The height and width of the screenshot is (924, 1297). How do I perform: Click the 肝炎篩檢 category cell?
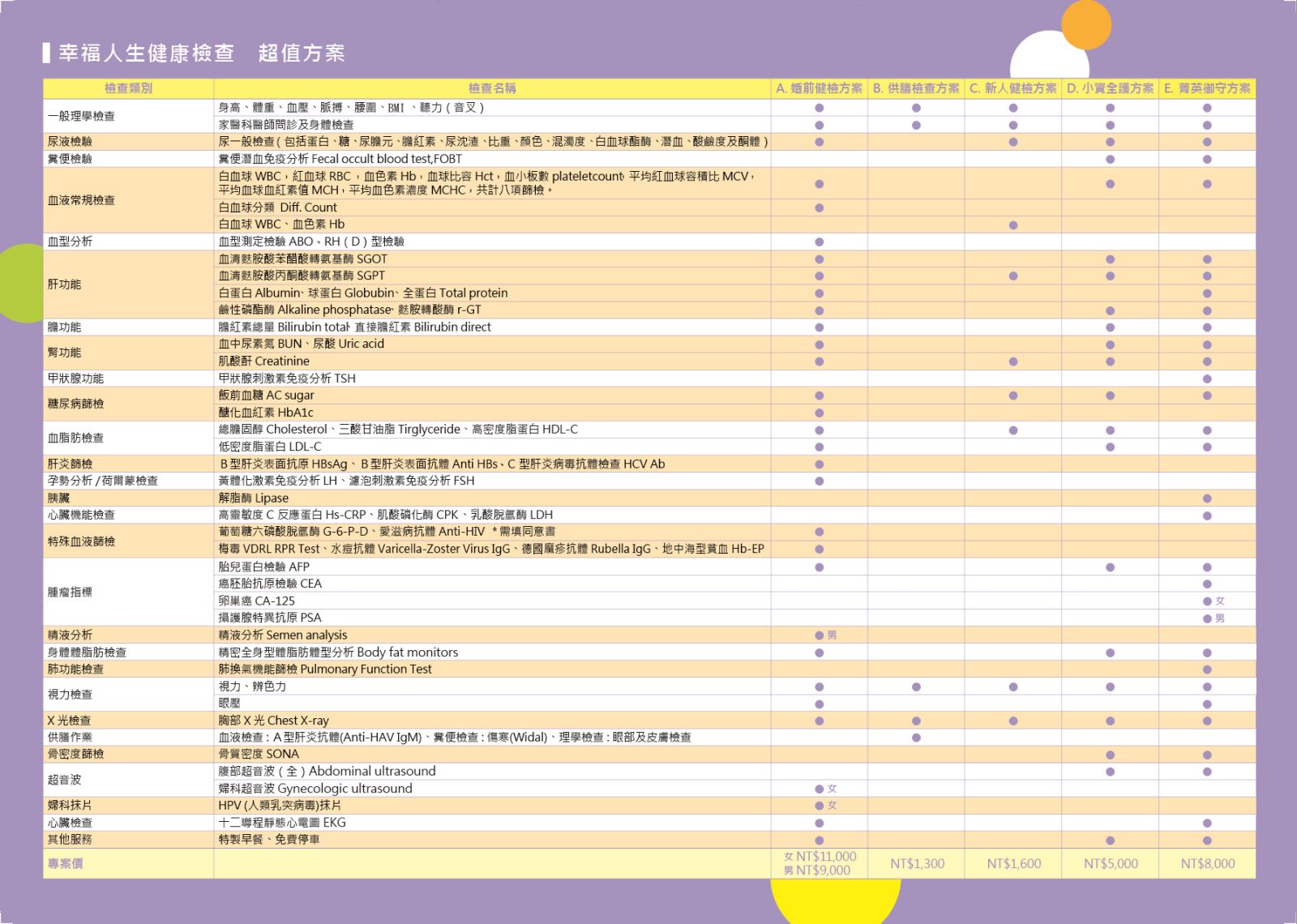(128, 464)
